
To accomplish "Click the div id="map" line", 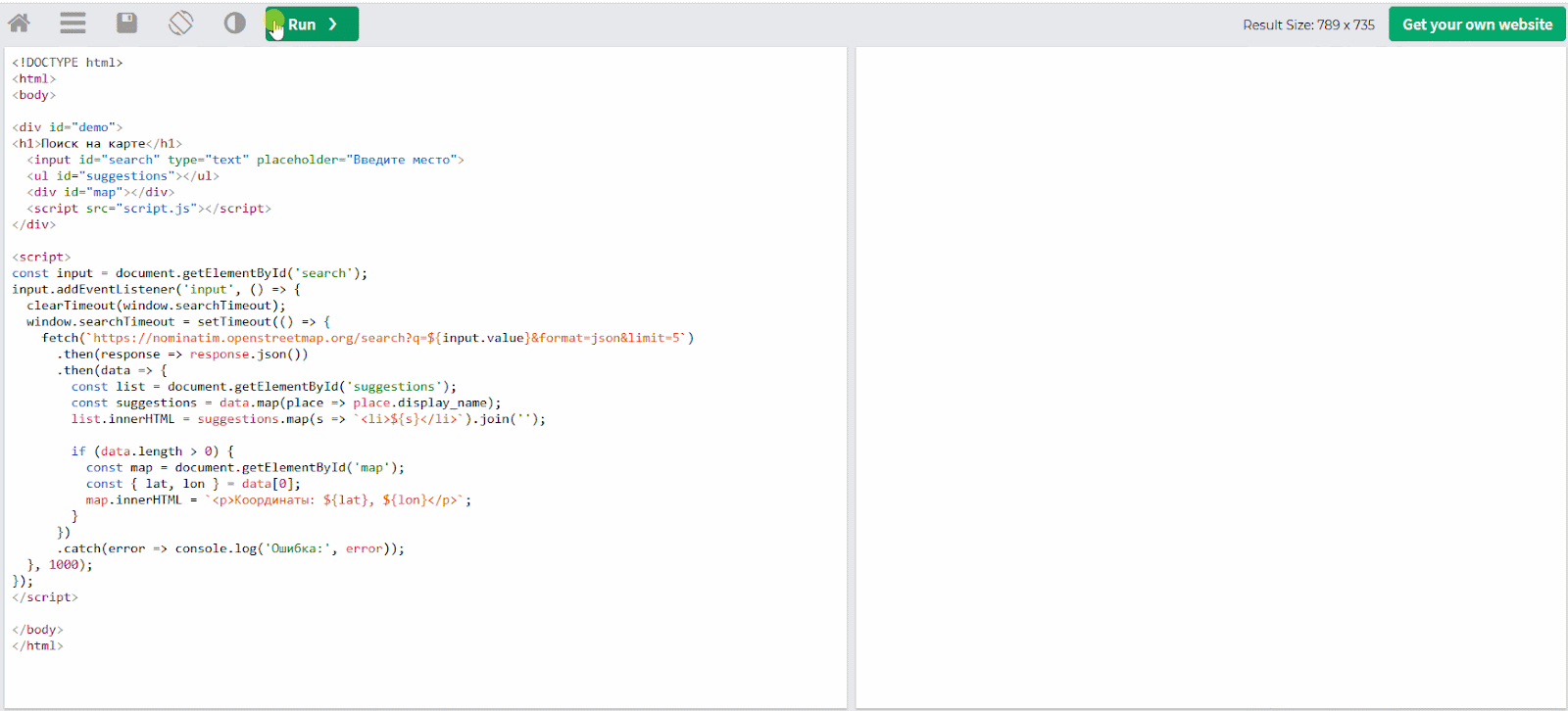I will [x=100, y=192].
